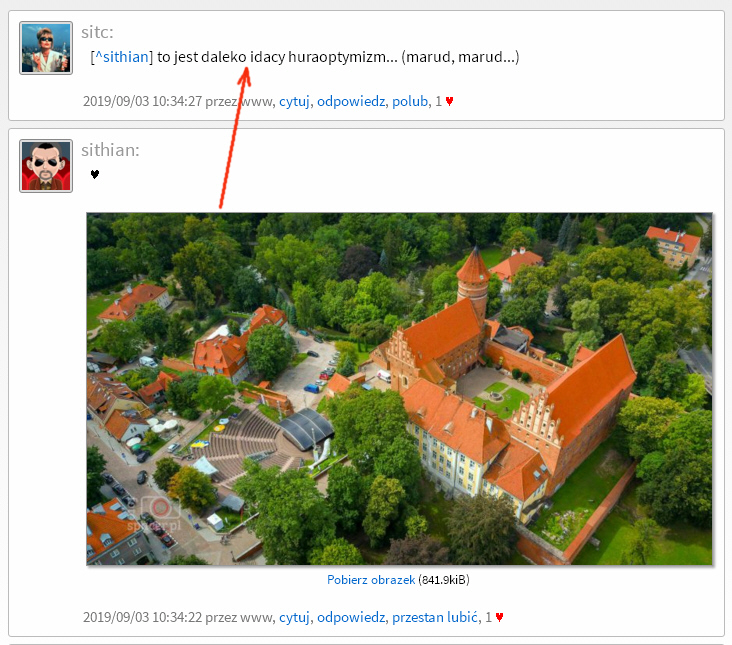Click odpowiedz in sitc's post
Image resolution: width=732 pixels, height=645 pixels.
[351, 101]
